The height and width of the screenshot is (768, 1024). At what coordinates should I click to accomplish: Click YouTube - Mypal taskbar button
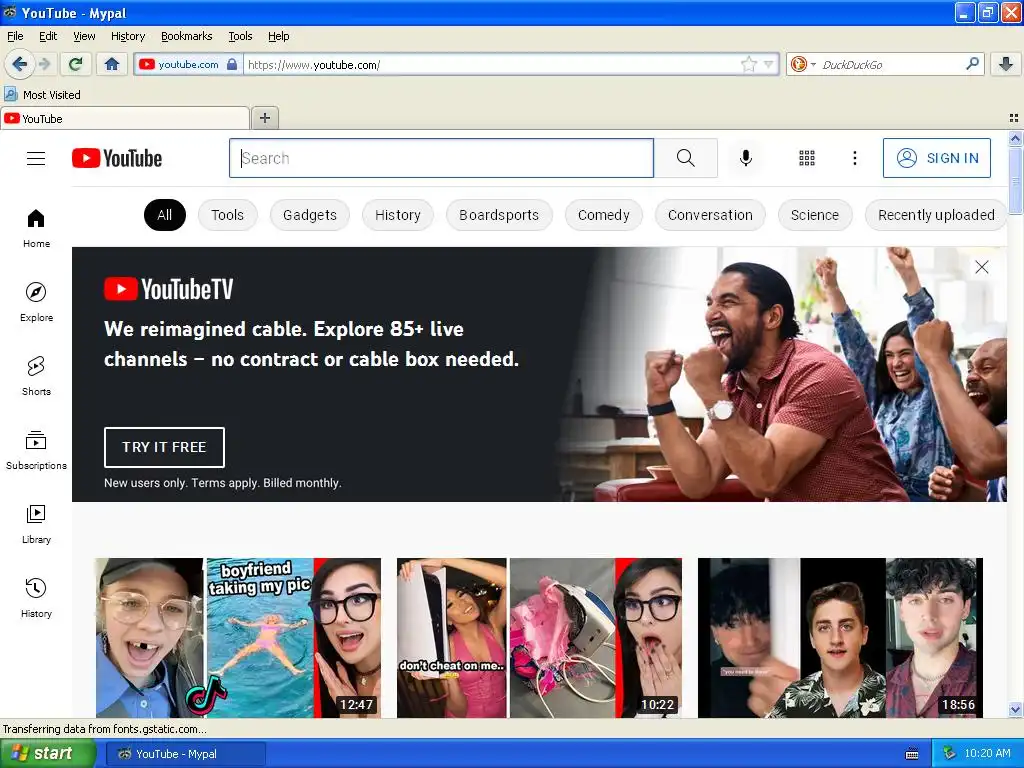click(186, 754)
